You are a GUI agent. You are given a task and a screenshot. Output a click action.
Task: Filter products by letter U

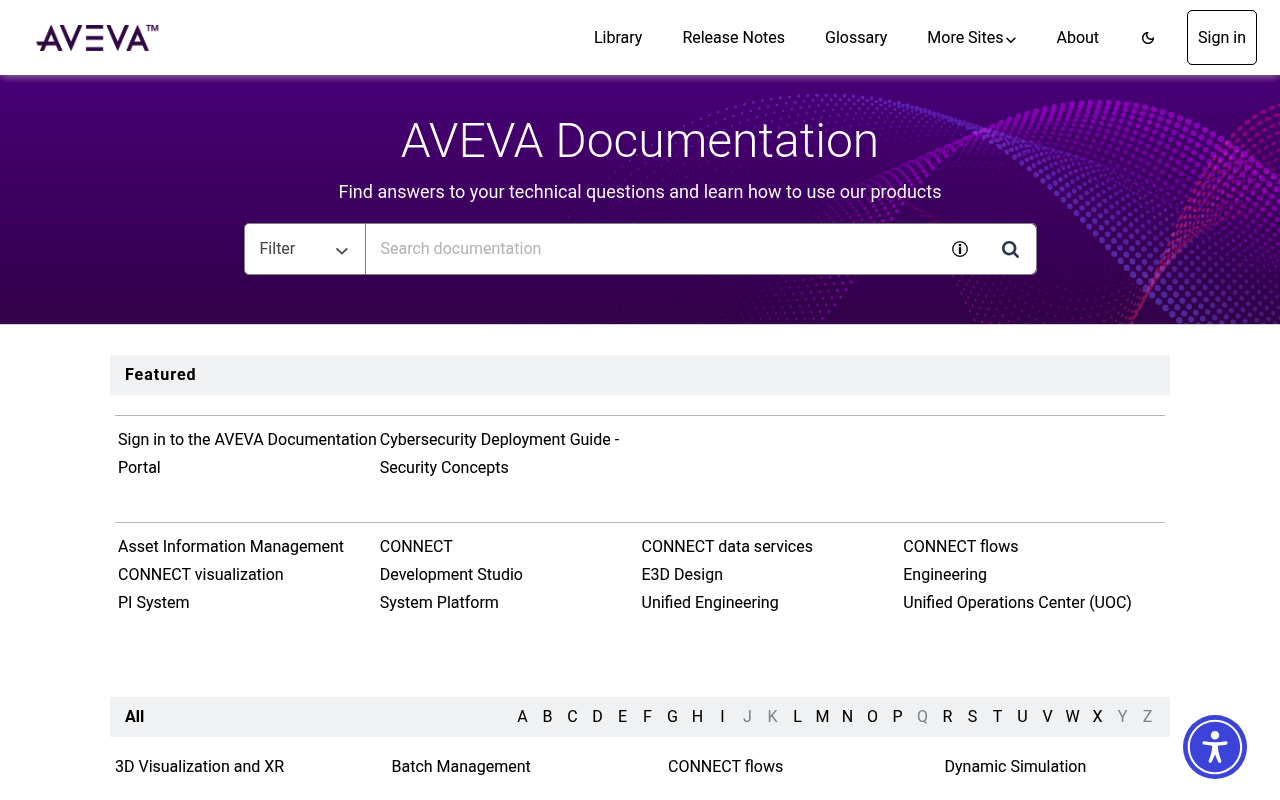pos(1022,717)
